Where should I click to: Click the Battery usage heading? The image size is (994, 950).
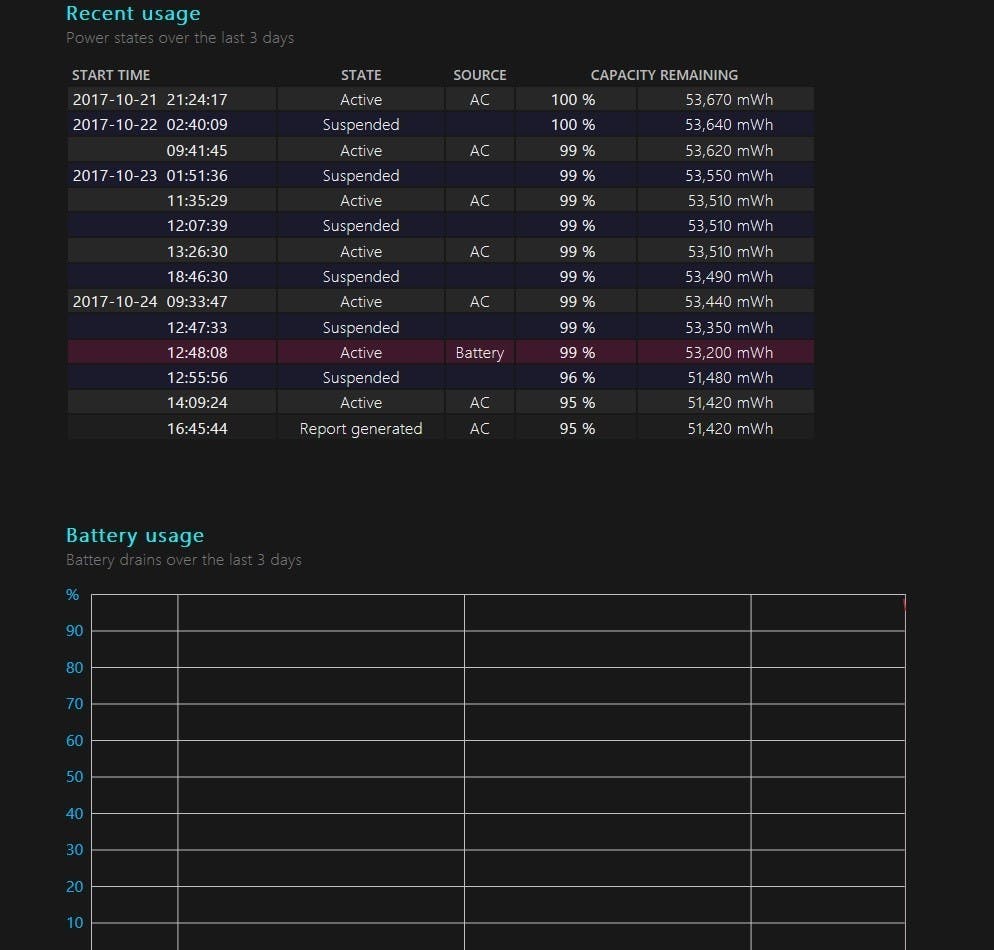pyautogui.click(x=135, y=536)
